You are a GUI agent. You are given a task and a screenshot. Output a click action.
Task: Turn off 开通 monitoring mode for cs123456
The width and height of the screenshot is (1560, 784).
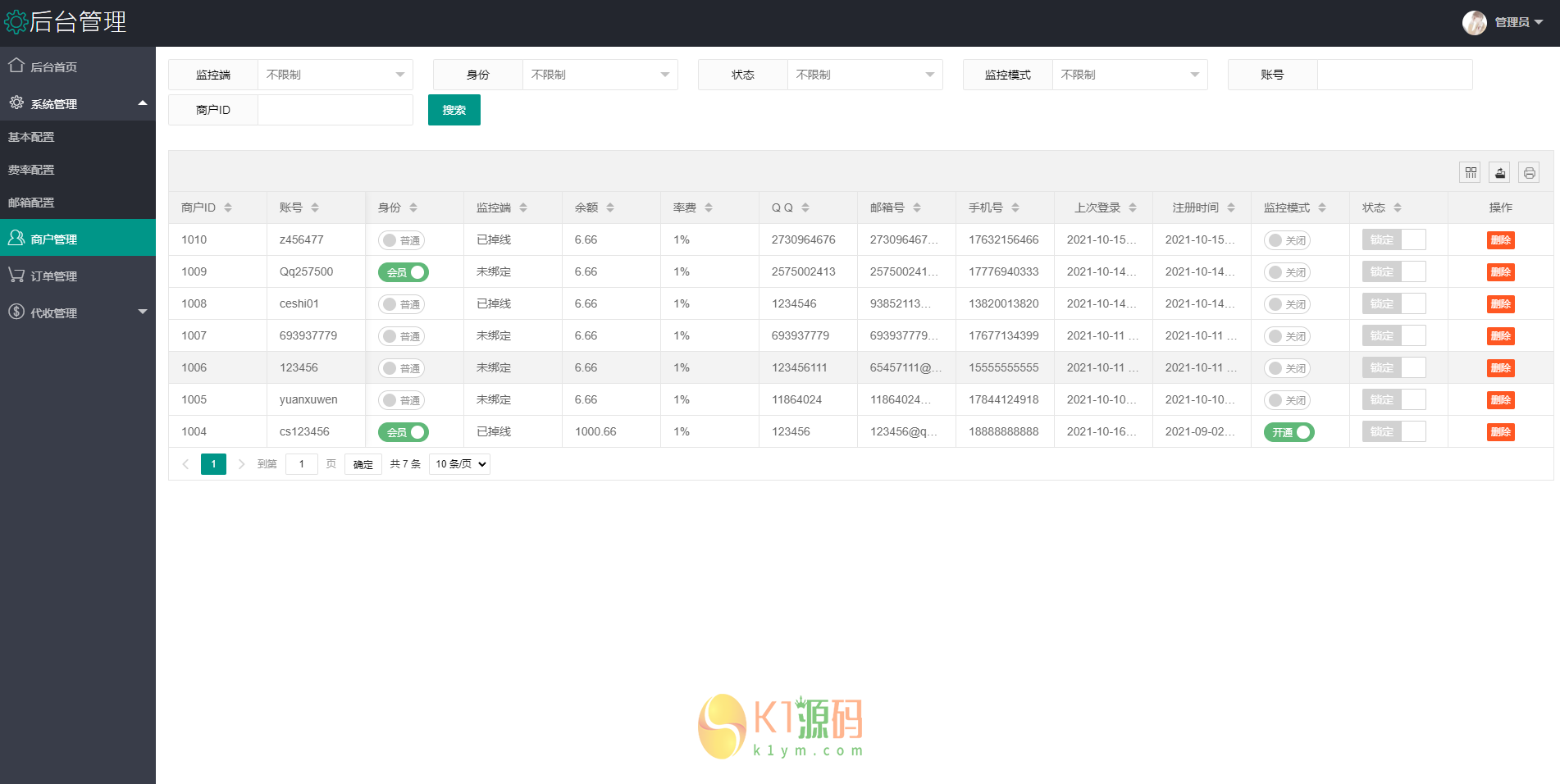(x=1289, y=431)
